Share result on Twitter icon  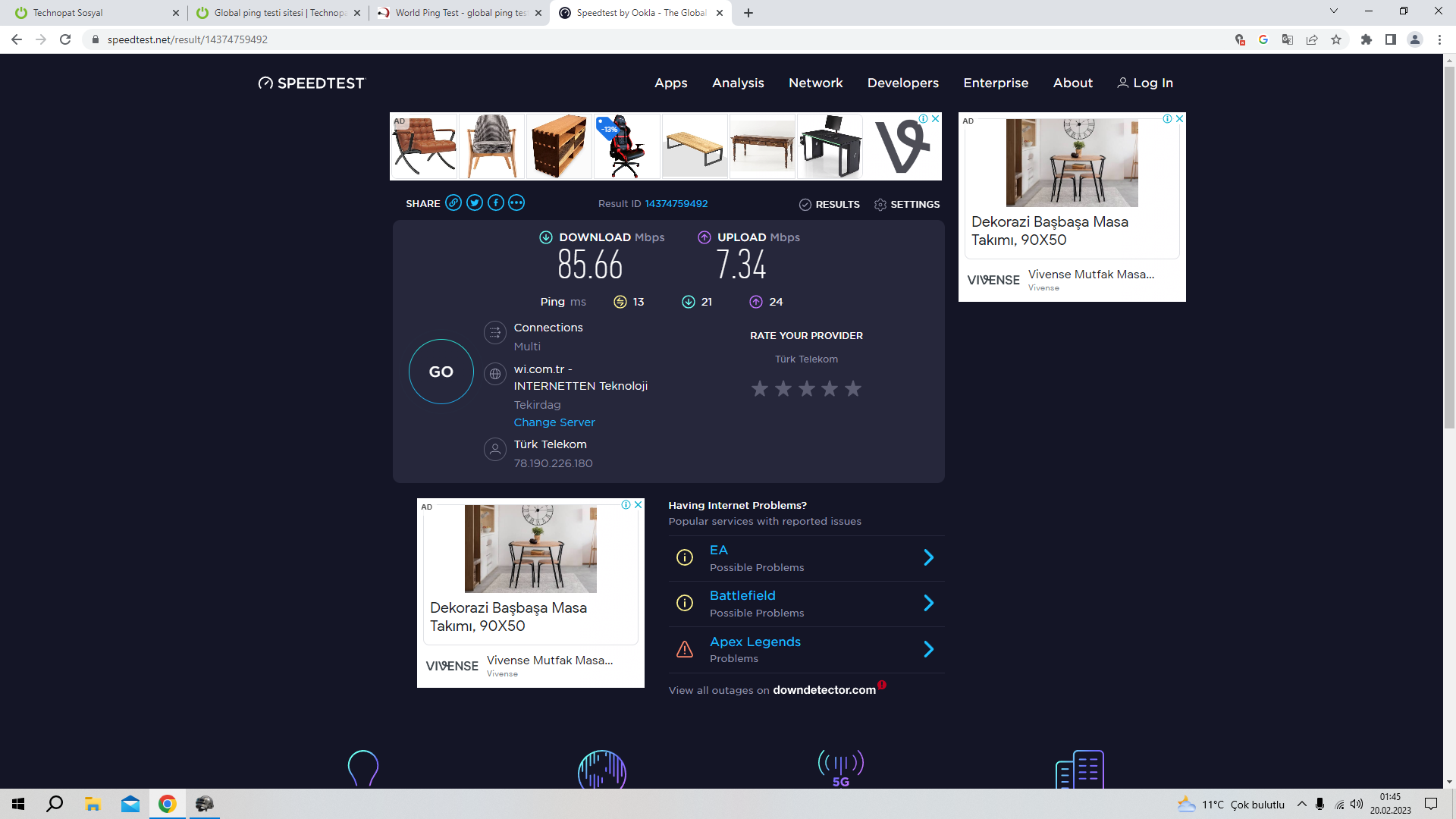475,202
